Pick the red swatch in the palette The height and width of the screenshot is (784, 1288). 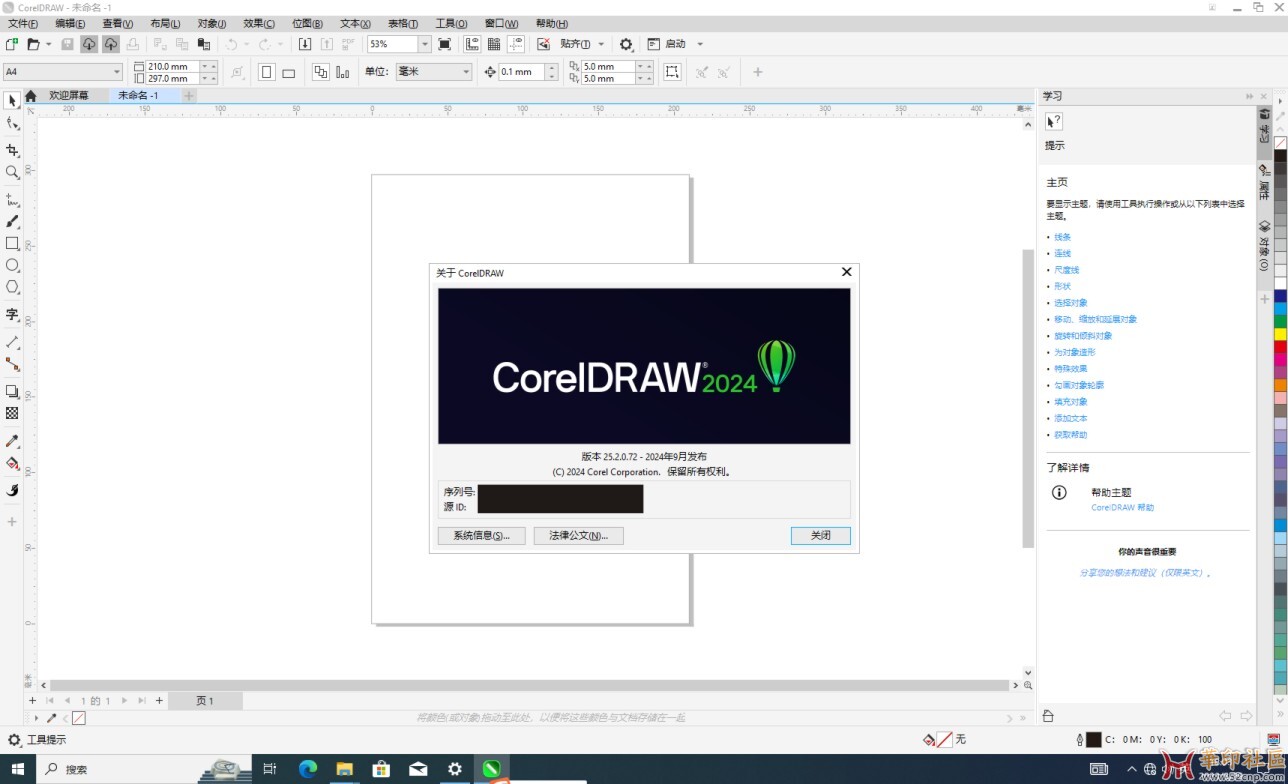pyautogui.click(x=1280, y=346)
